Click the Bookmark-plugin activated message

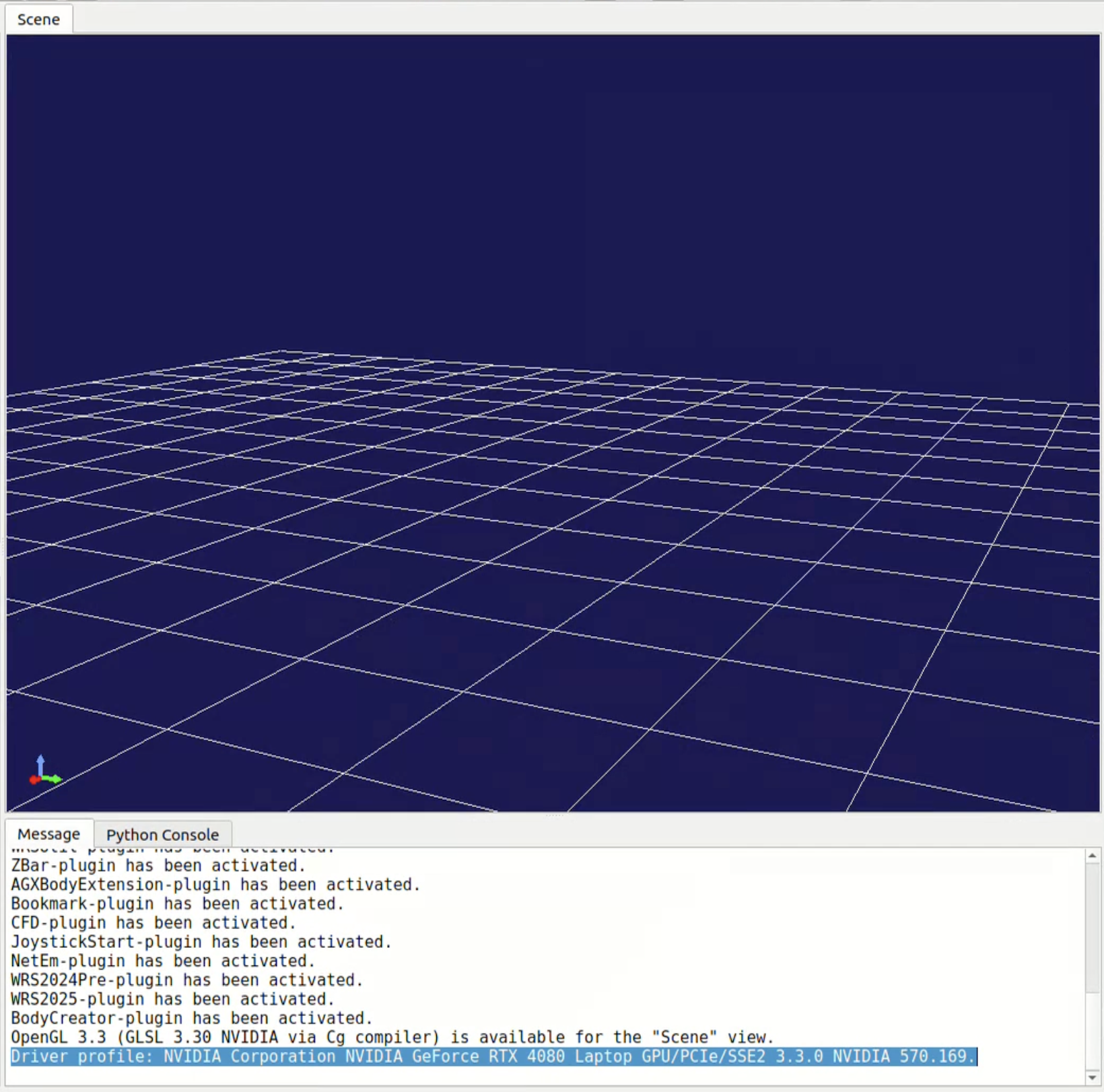[177, 903]
